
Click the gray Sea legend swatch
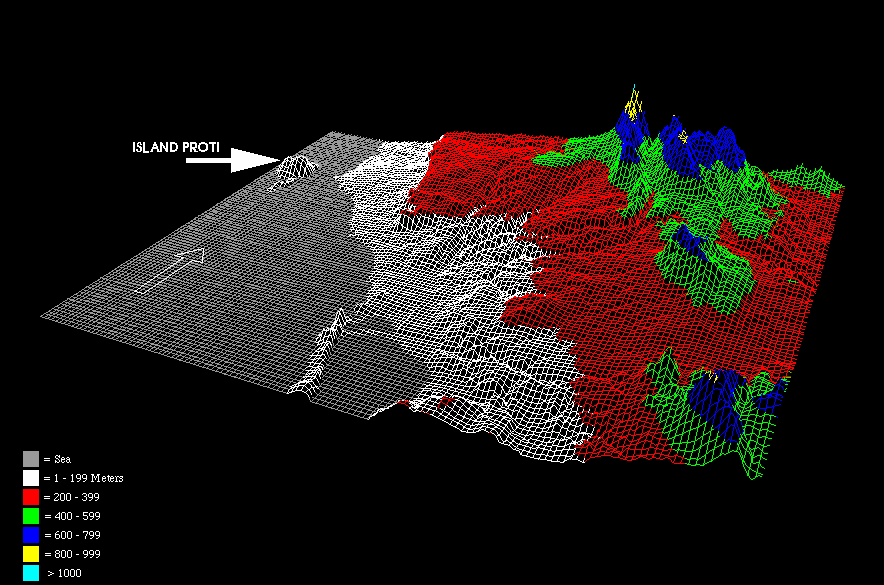click(31, 459)
